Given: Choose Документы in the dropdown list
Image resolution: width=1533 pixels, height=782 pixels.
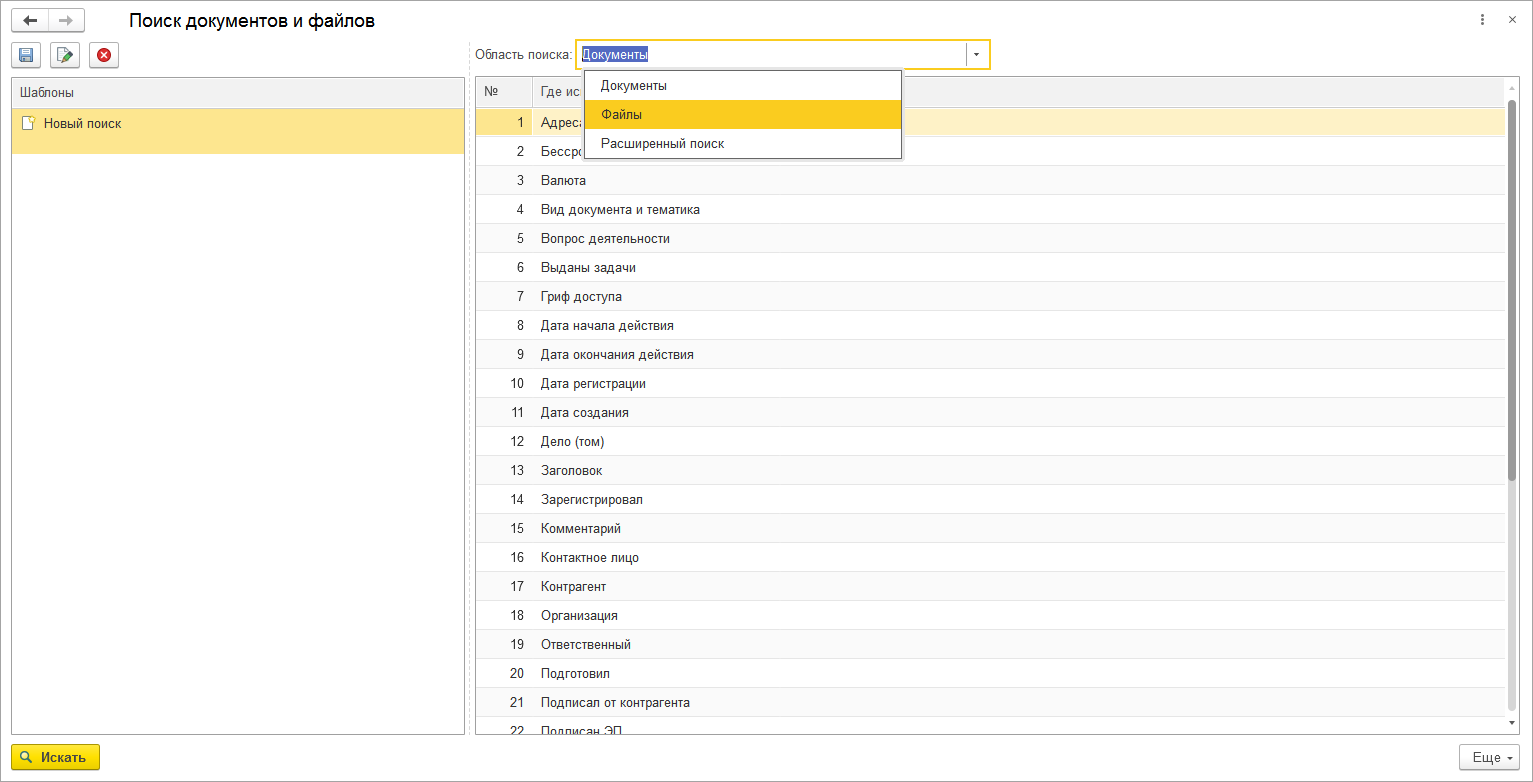Looking at the screenshot, I should [x=743, y=86].
